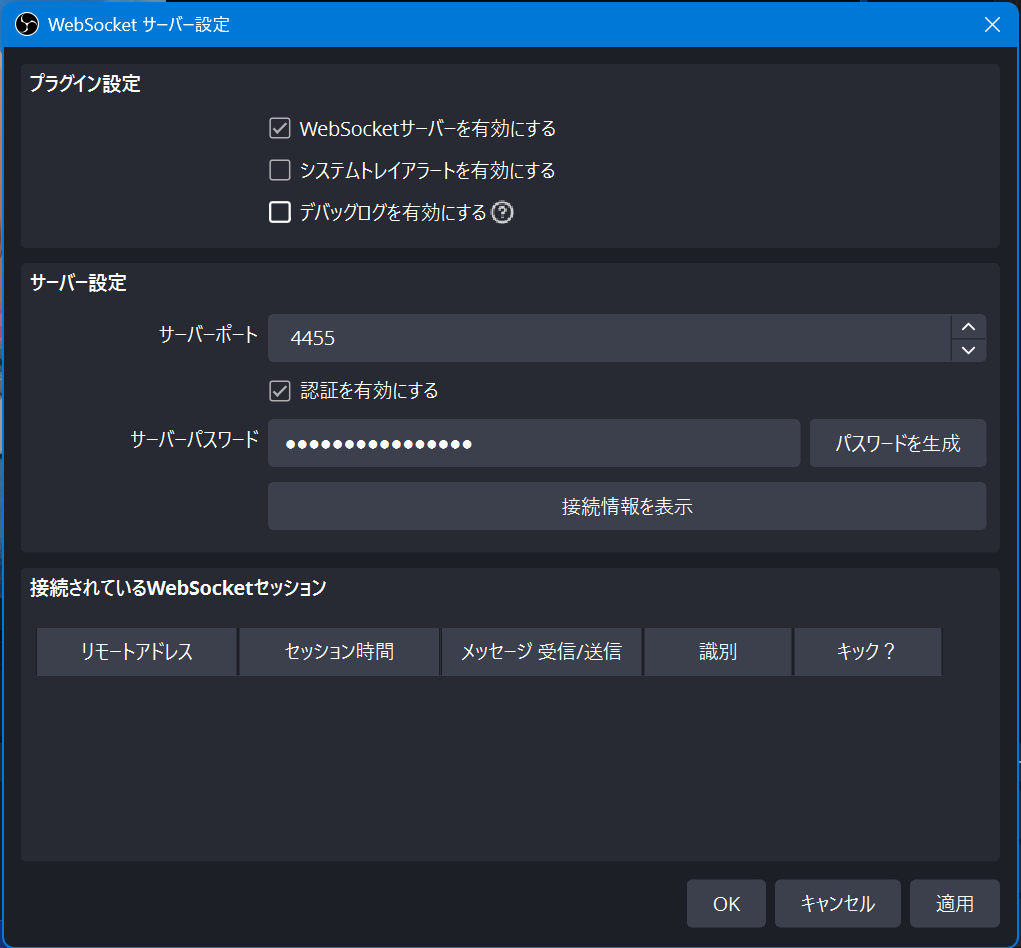Select the 識別 column header
Viewport: 1021px width, 948px height.
(718, 652)
